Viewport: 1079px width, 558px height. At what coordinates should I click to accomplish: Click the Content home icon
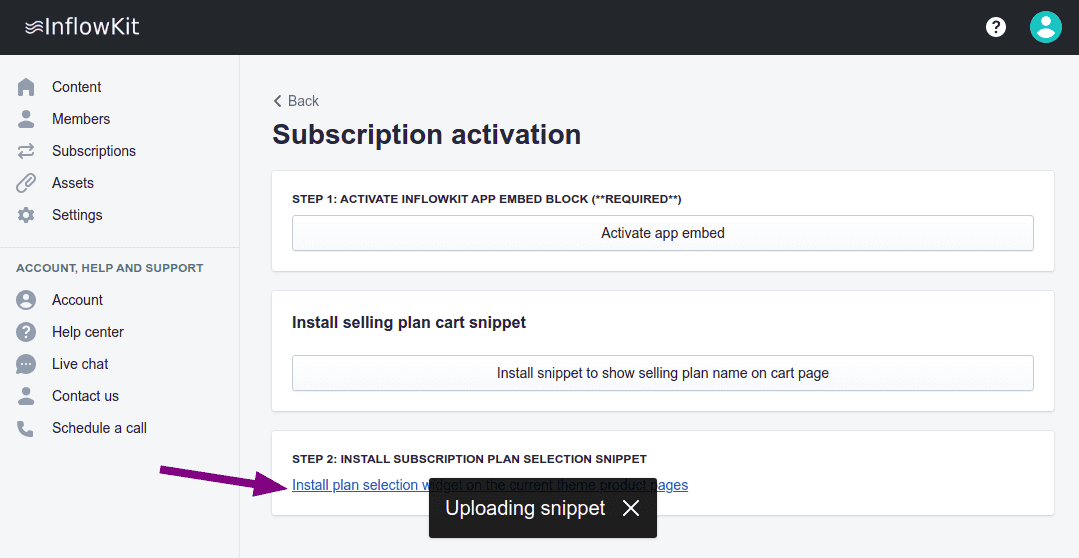[x=26, y=87]
